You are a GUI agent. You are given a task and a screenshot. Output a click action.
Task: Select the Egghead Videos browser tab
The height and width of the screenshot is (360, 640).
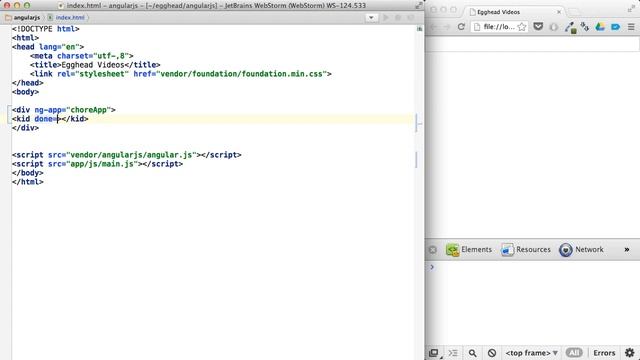[513, 12]
